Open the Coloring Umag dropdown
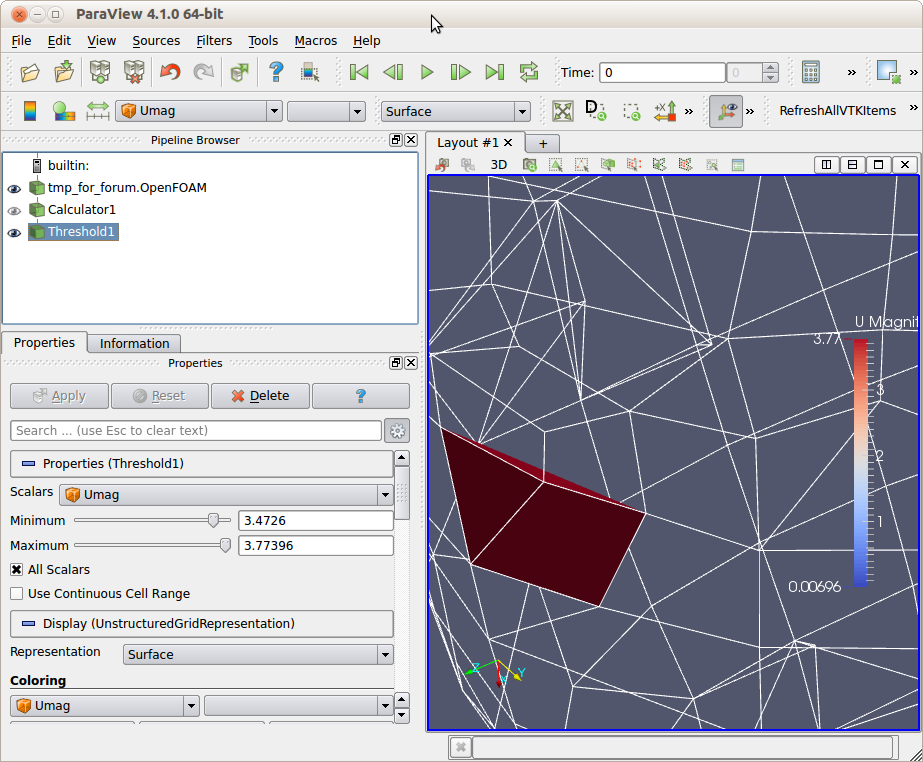The width and height of the screenshot is (923, 762). [x=105, y=705]
